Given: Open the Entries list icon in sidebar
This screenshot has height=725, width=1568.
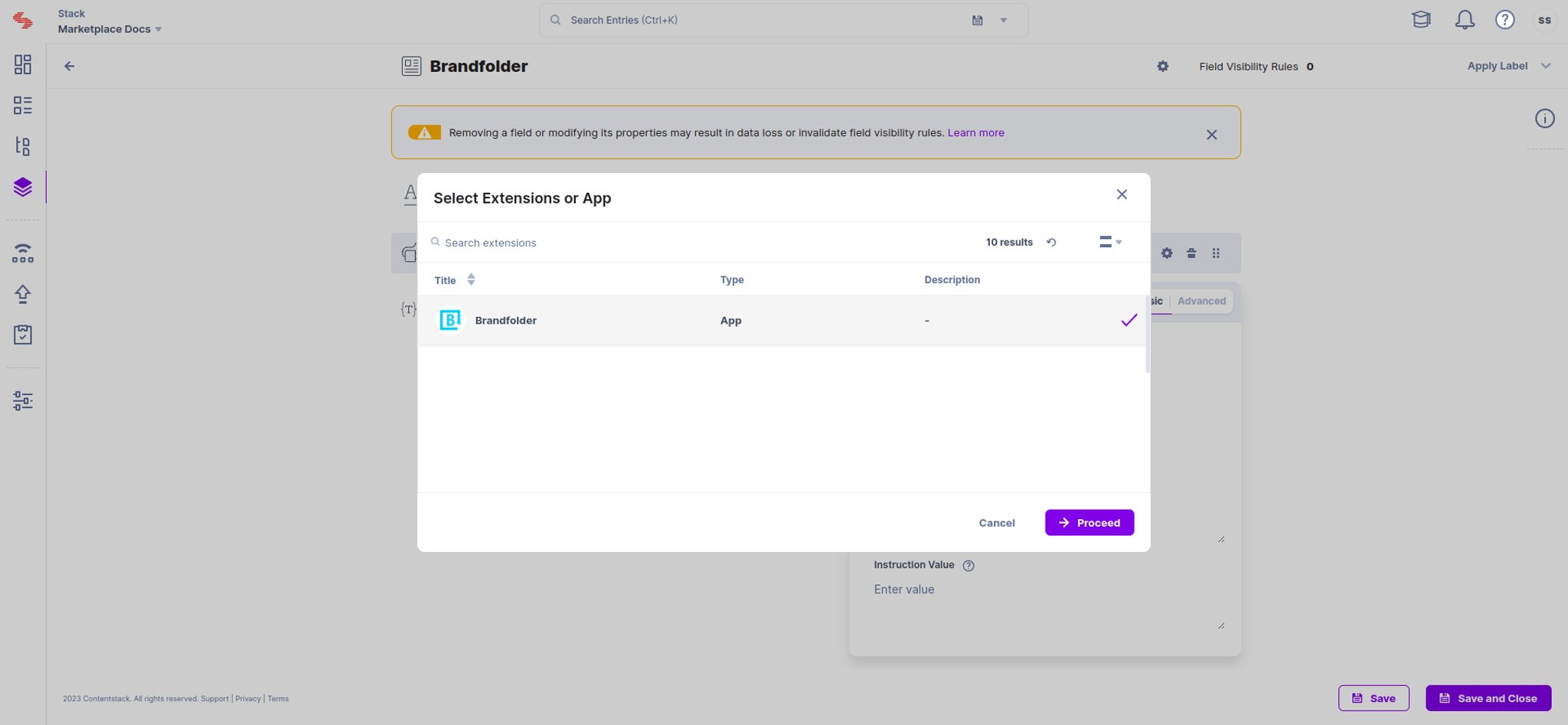Looking at the screenshot, I should tap(23, 105).
